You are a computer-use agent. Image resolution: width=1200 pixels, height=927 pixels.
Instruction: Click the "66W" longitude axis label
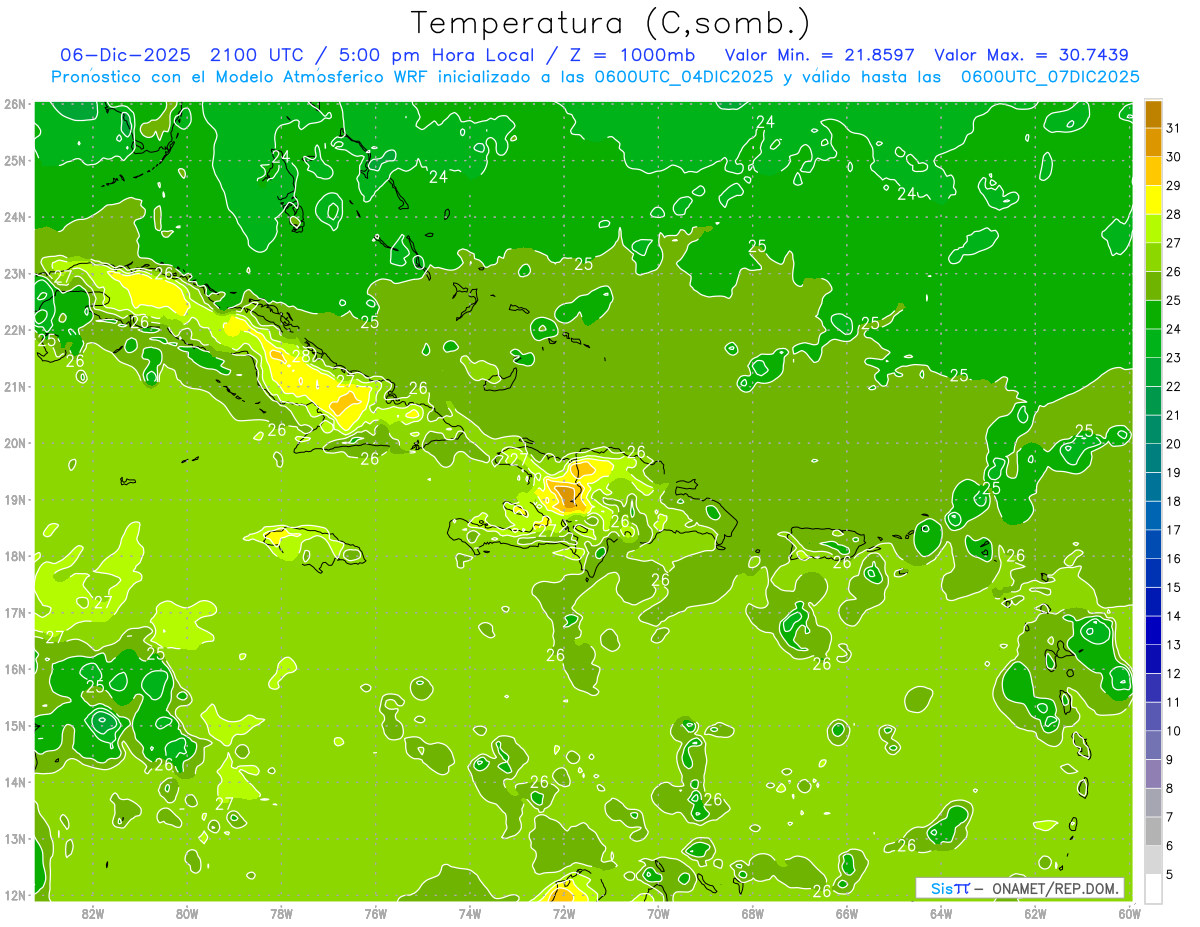(x=847, y=913)
